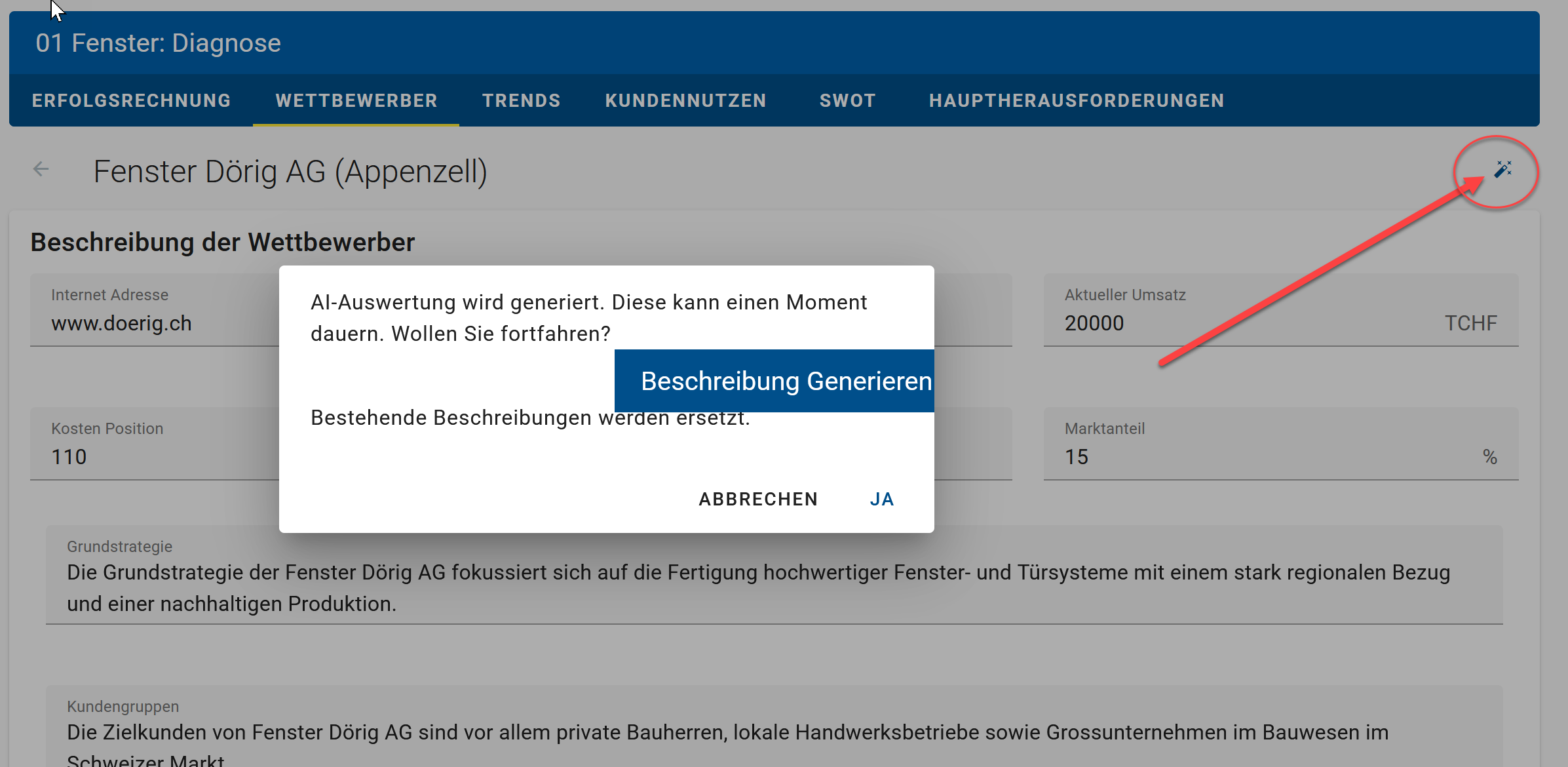Switch to the Trends tab
This screenshot has height=767, width=1568.
tap(522, 100)
